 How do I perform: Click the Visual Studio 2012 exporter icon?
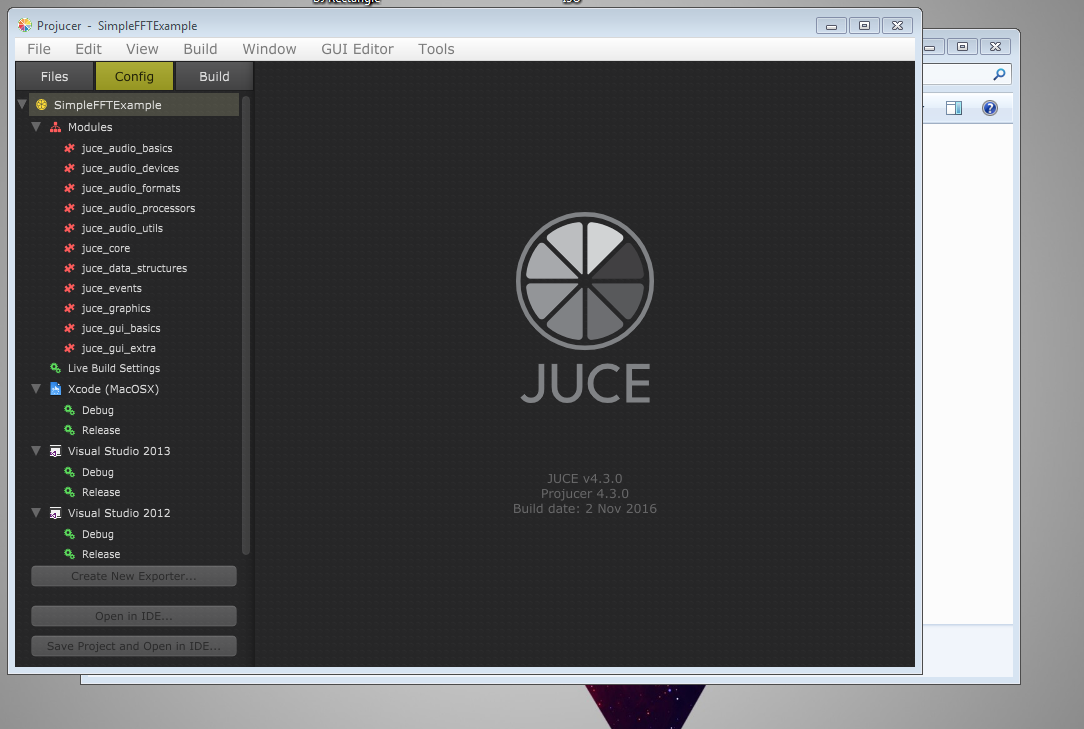[x=55, y=513]
